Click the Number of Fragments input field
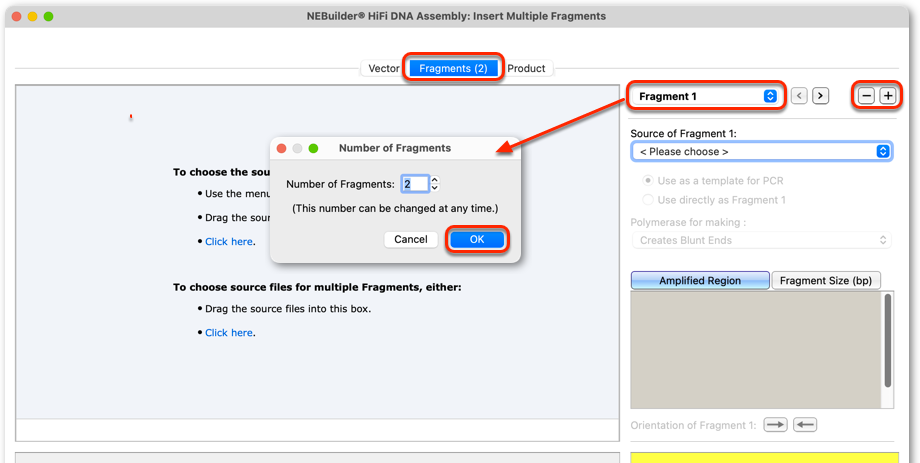Image resolution: width=920 pixels, height=463 pixels. pyautogui.click(x=415, y=184)
